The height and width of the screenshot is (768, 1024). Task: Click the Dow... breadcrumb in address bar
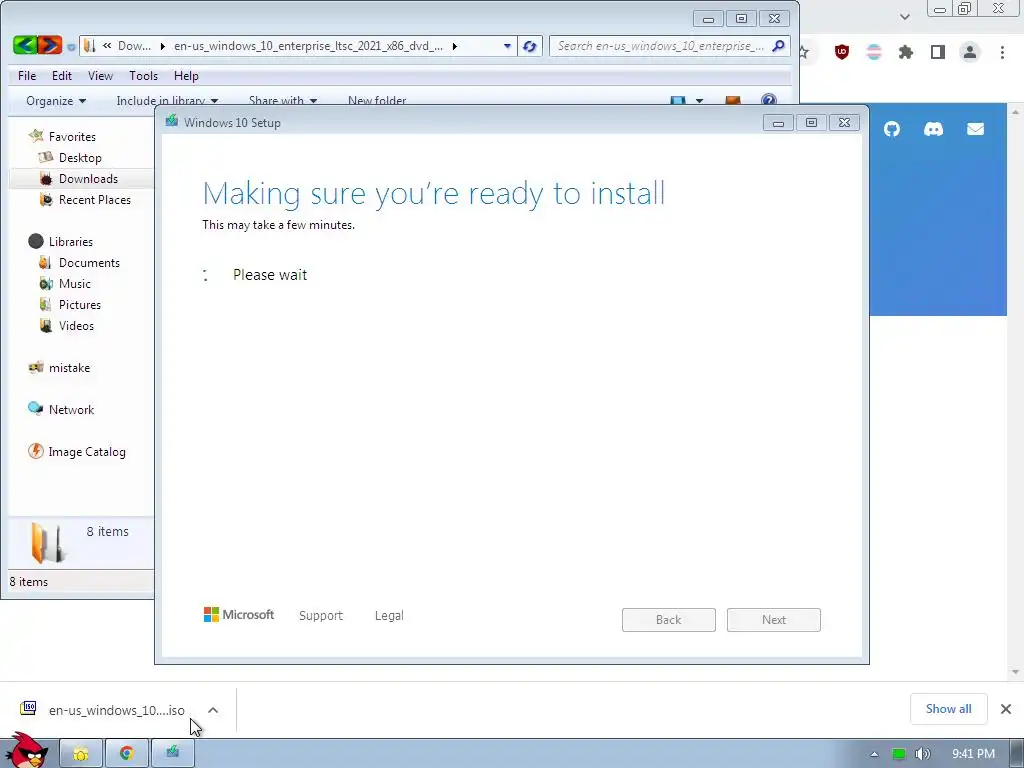(x=134, y=46)
